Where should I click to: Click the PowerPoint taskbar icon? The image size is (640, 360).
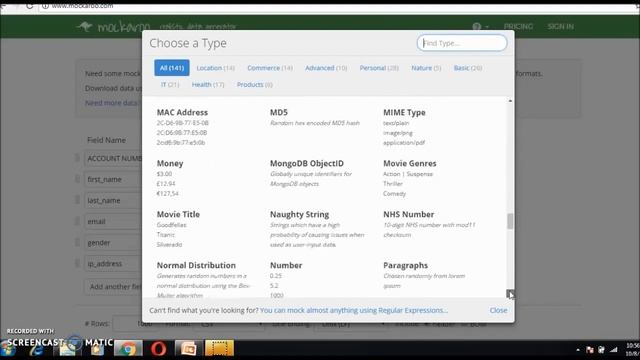(188, 349)
